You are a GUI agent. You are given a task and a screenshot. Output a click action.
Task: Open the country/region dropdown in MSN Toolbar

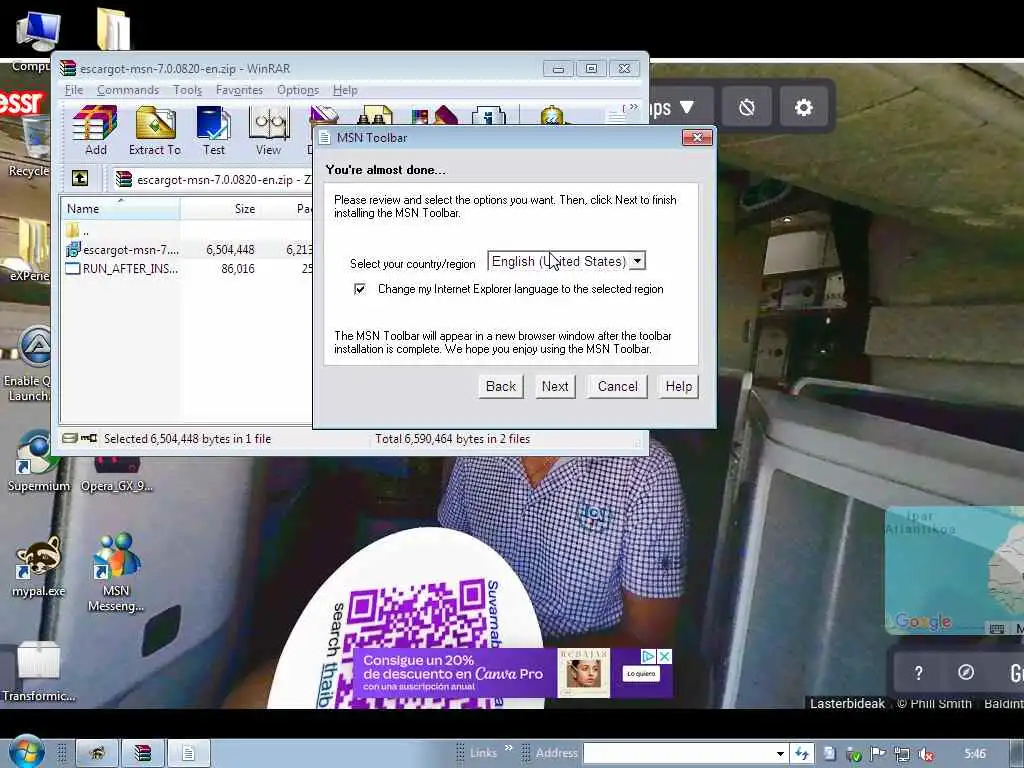[x=637, y=261]
